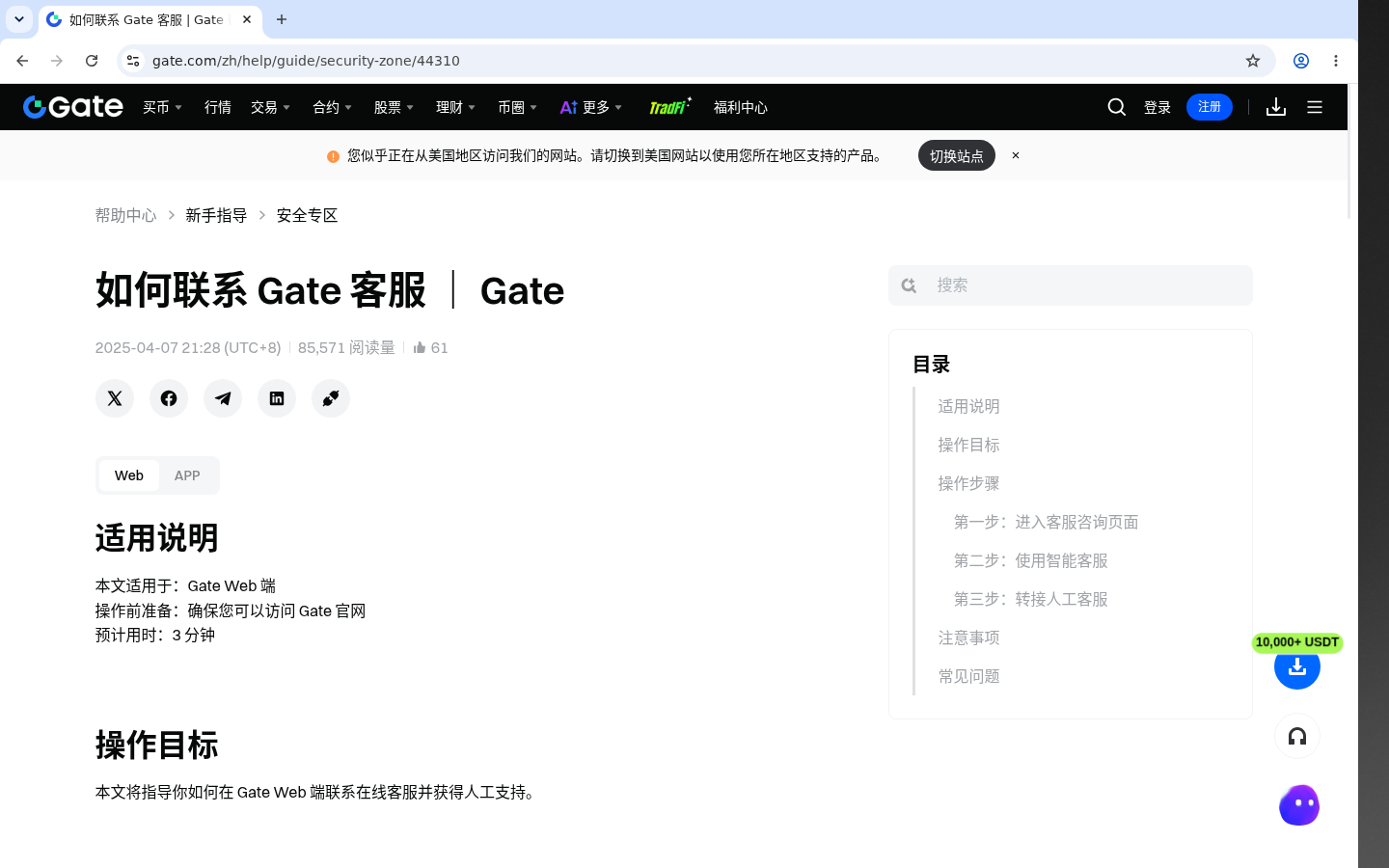Image resolution: width=1389 pixels, height=868 pixels.
Task: Share article on Telegram
Action: [x=223, y=398]
